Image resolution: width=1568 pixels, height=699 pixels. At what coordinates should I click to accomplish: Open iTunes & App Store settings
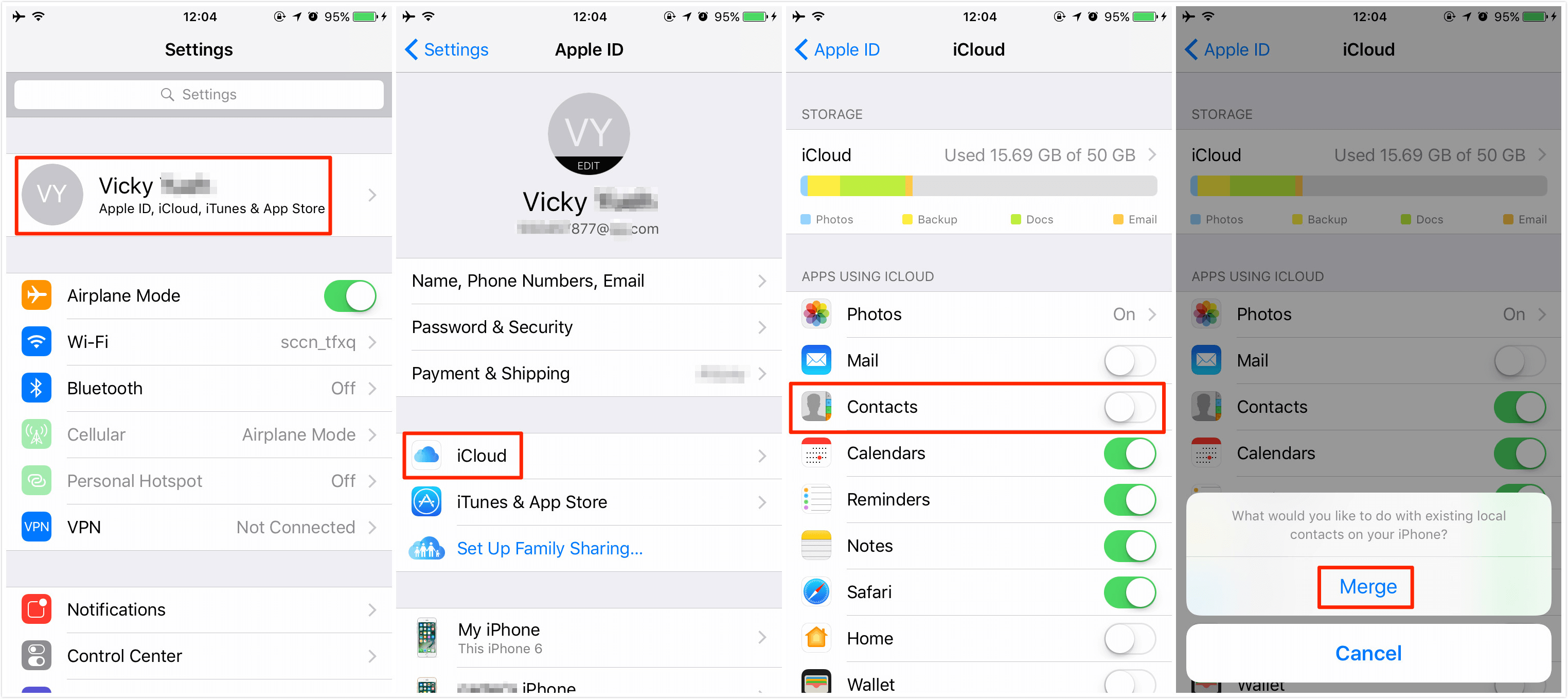point(588,503)
